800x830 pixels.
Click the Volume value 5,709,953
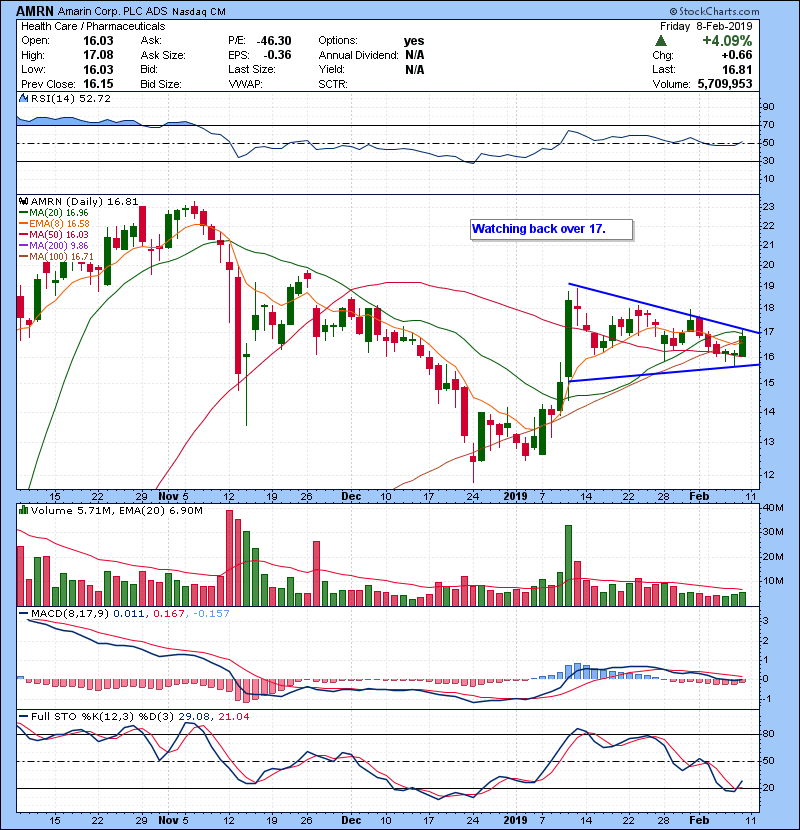(725, 84)
